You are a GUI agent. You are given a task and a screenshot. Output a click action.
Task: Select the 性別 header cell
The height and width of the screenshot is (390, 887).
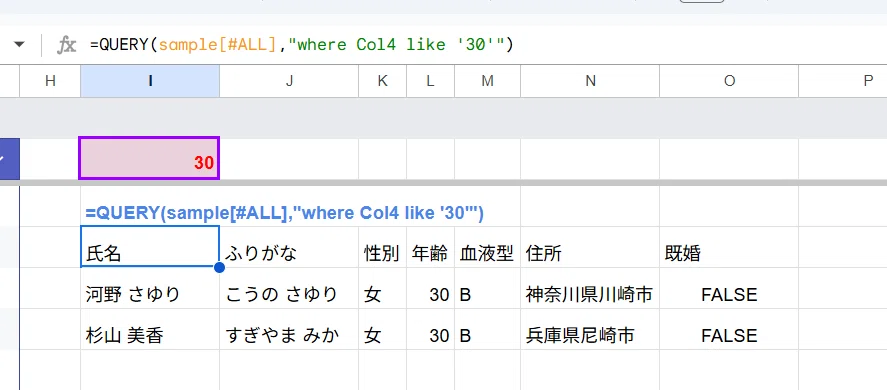pyautogui.click(x=382, y=247)
